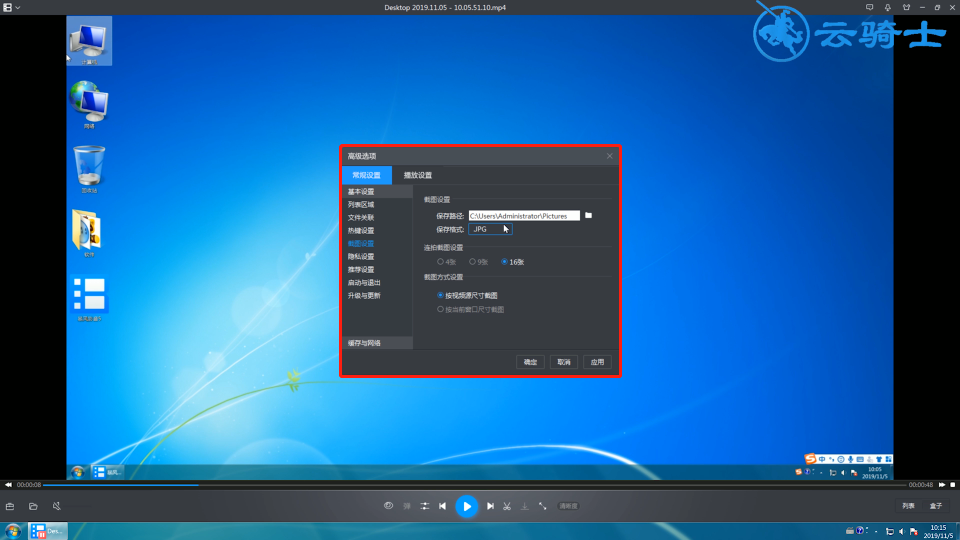
Task: Click the download arrow icon
Action: coord(525,506)
